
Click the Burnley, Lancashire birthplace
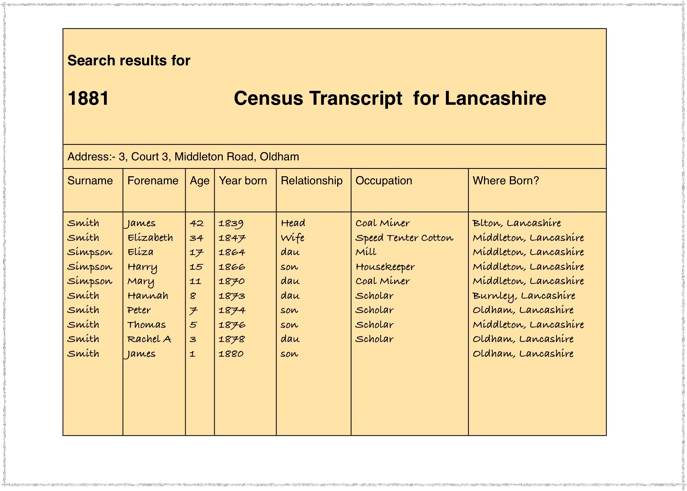pyautogui.click(x=524, y=296)
